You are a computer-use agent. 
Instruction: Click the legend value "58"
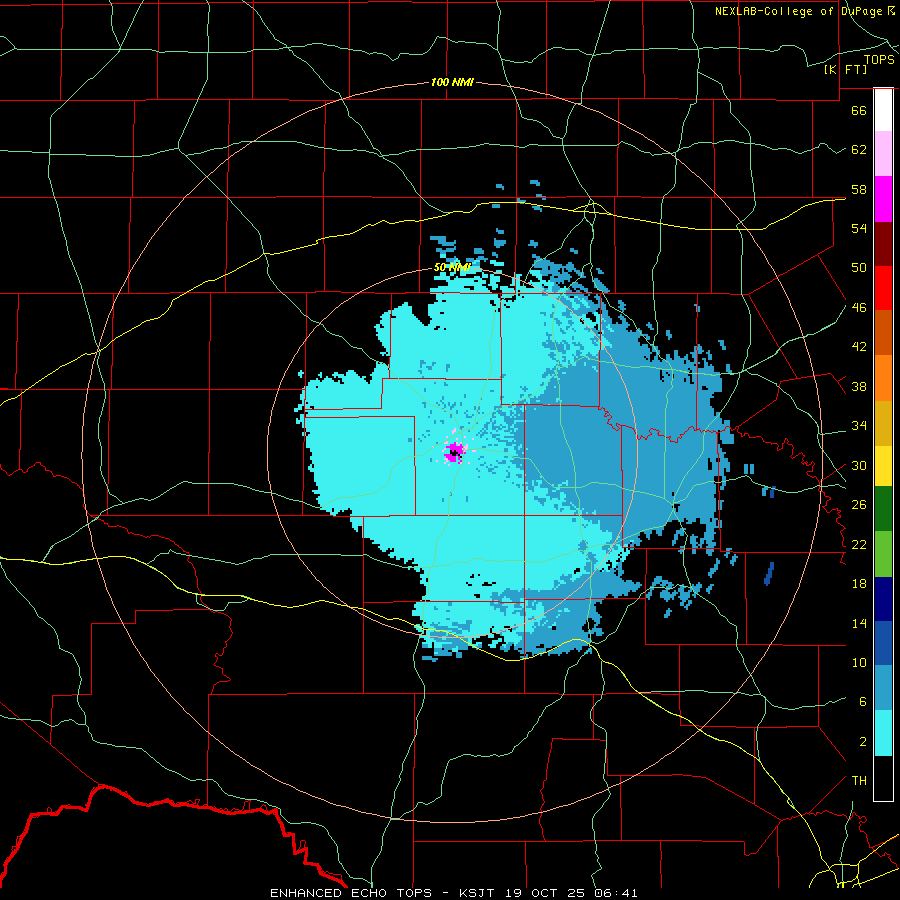[x=859, y=189]
